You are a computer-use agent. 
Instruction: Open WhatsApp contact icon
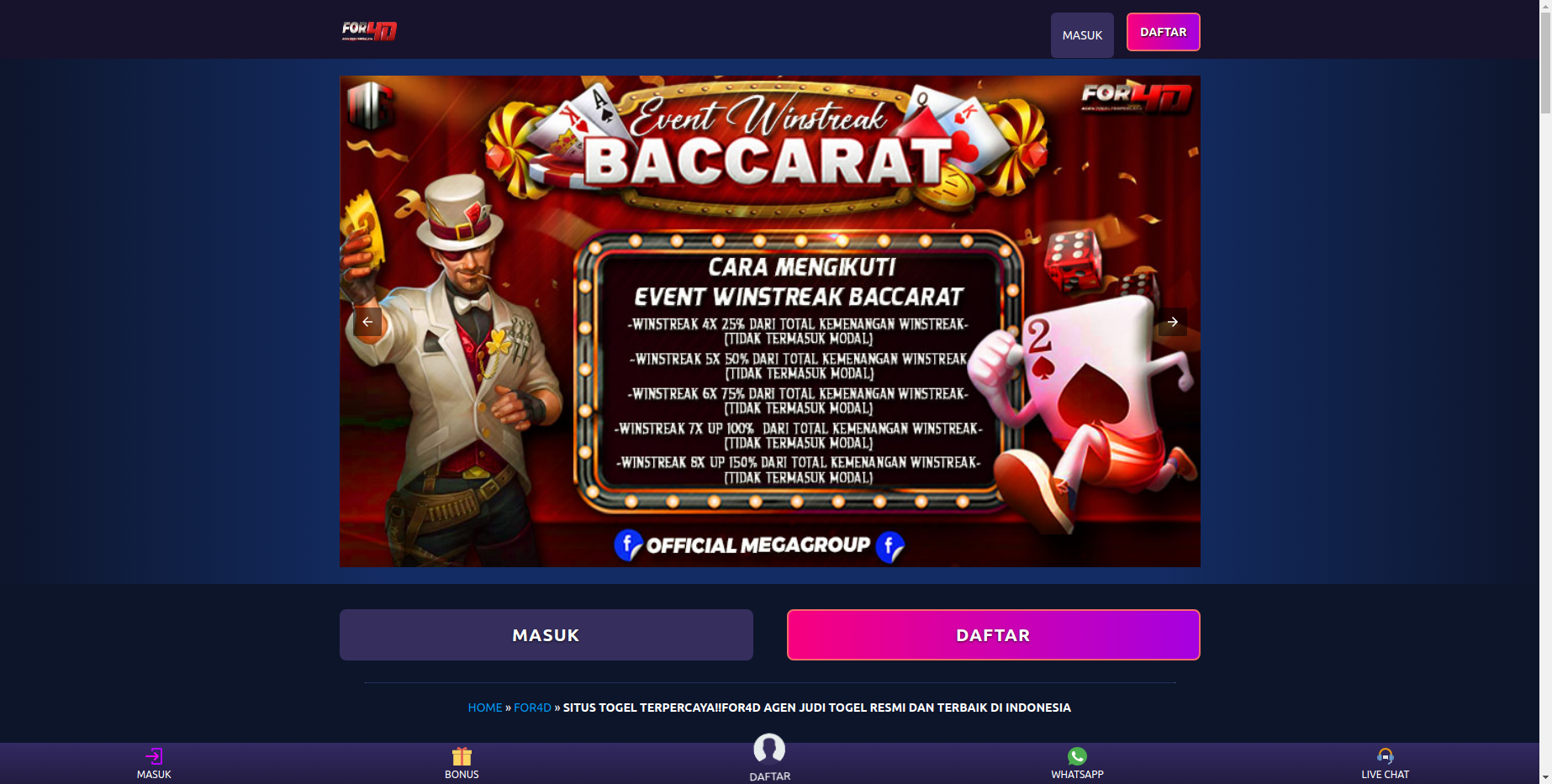click(1077, 756)
